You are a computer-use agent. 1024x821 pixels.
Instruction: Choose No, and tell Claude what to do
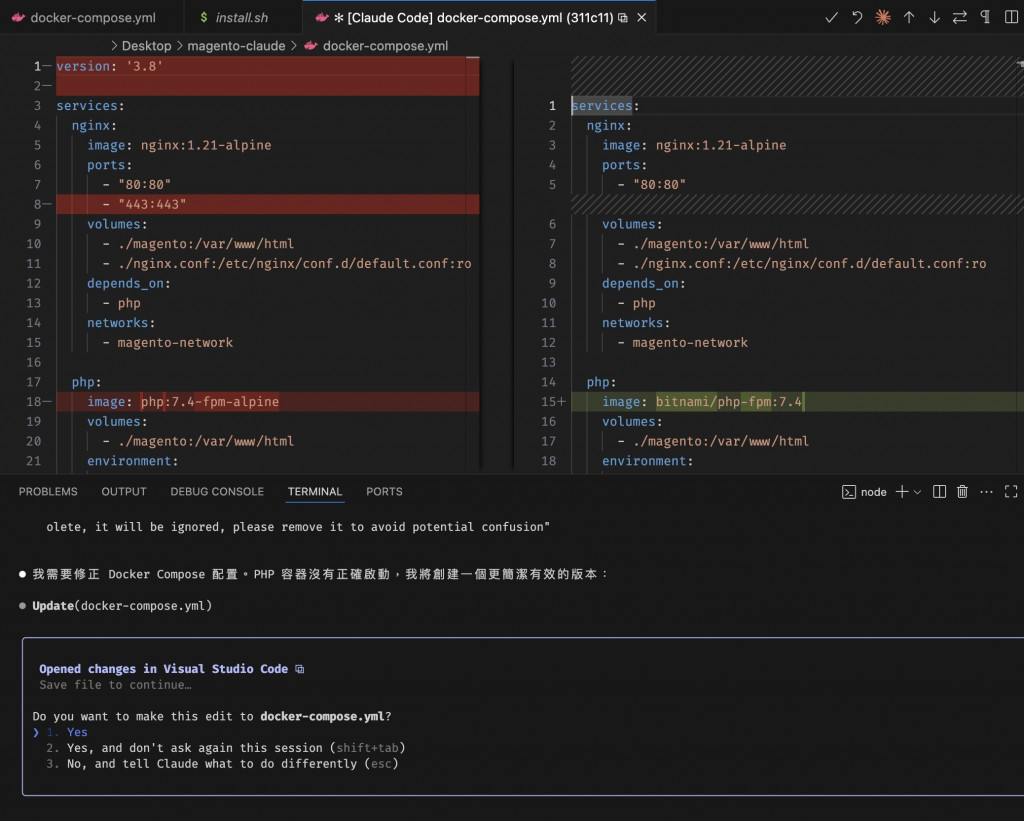[x=222, y=764]
